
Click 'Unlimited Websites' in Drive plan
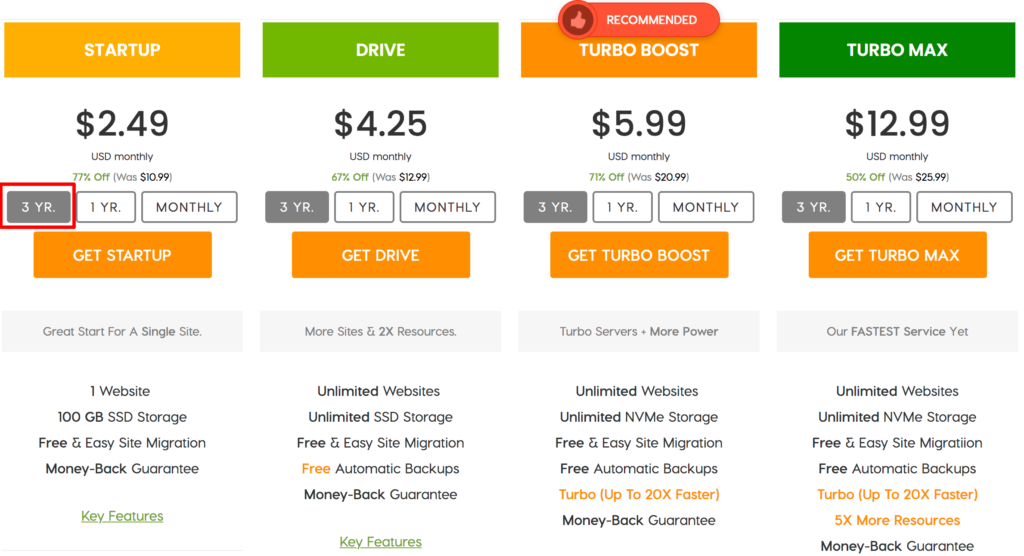click(x=379, y=391)
